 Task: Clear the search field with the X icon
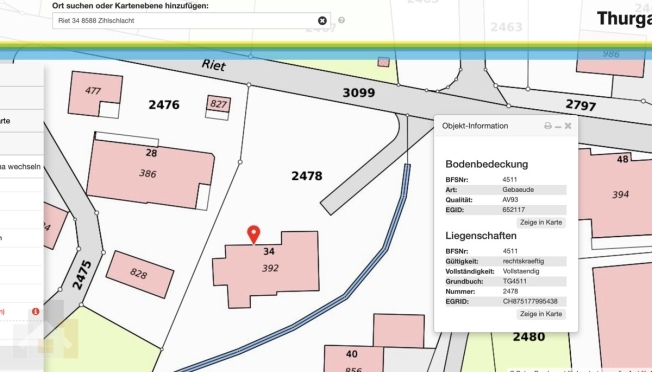coord(322,20)
